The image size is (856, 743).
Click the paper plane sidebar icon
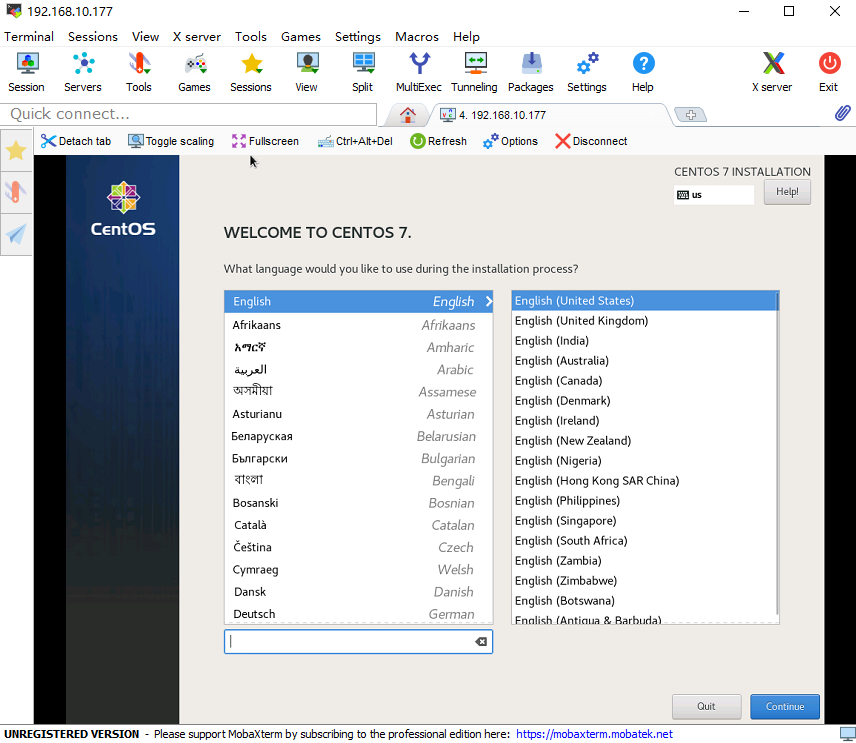[x=16, y=234]
